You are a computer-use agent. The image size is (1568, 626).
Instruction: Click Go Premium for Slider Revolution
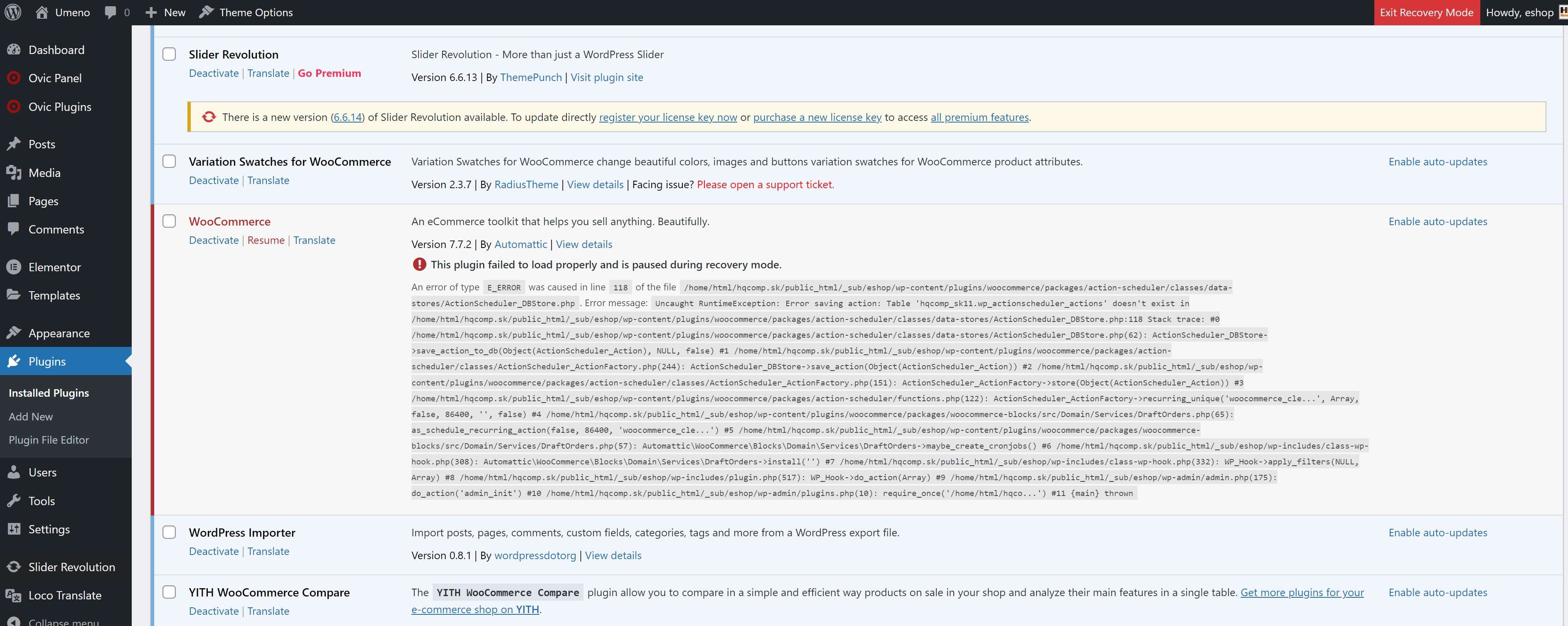pyautogui.click(x=329, y=73)
